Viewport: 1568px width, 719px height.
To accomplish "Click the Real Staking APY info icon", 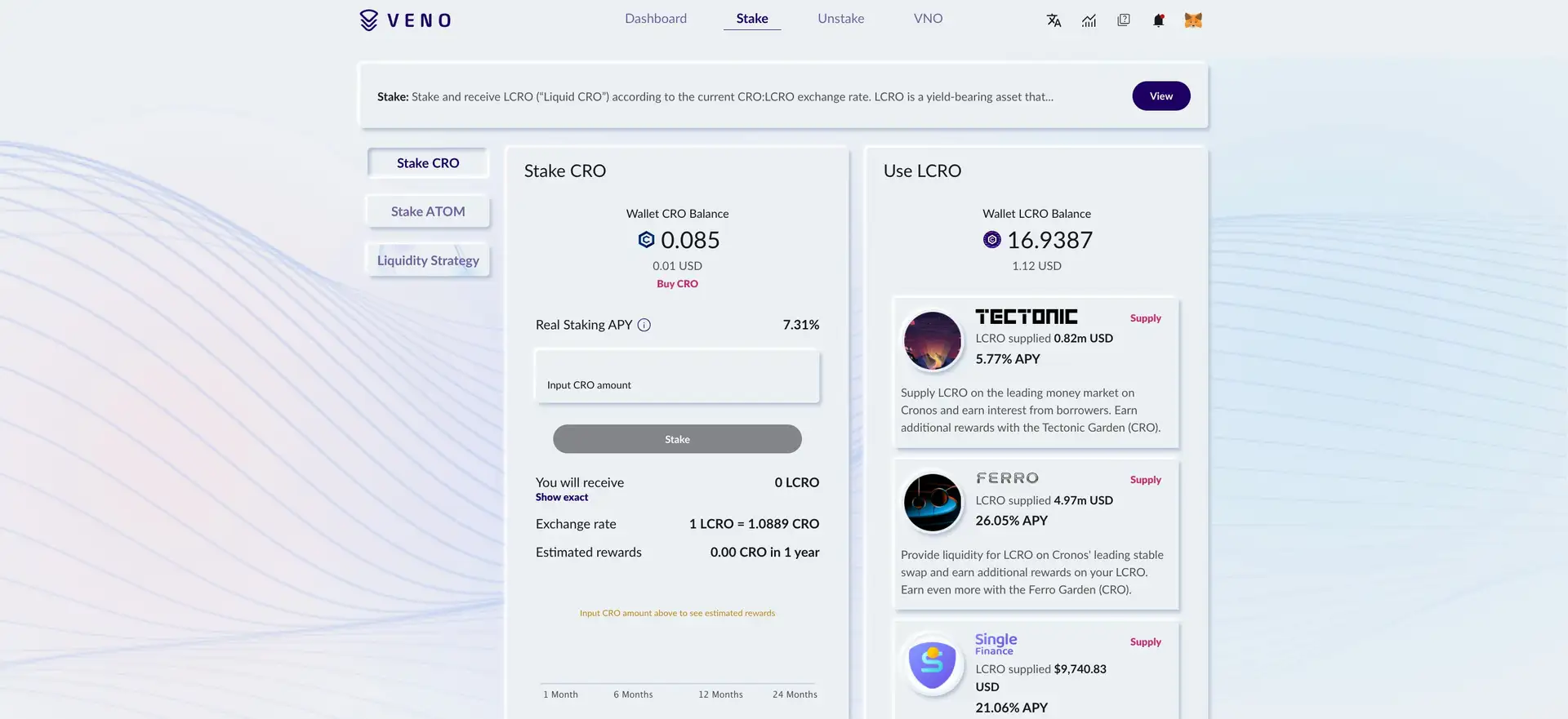I will coord(644,325).
